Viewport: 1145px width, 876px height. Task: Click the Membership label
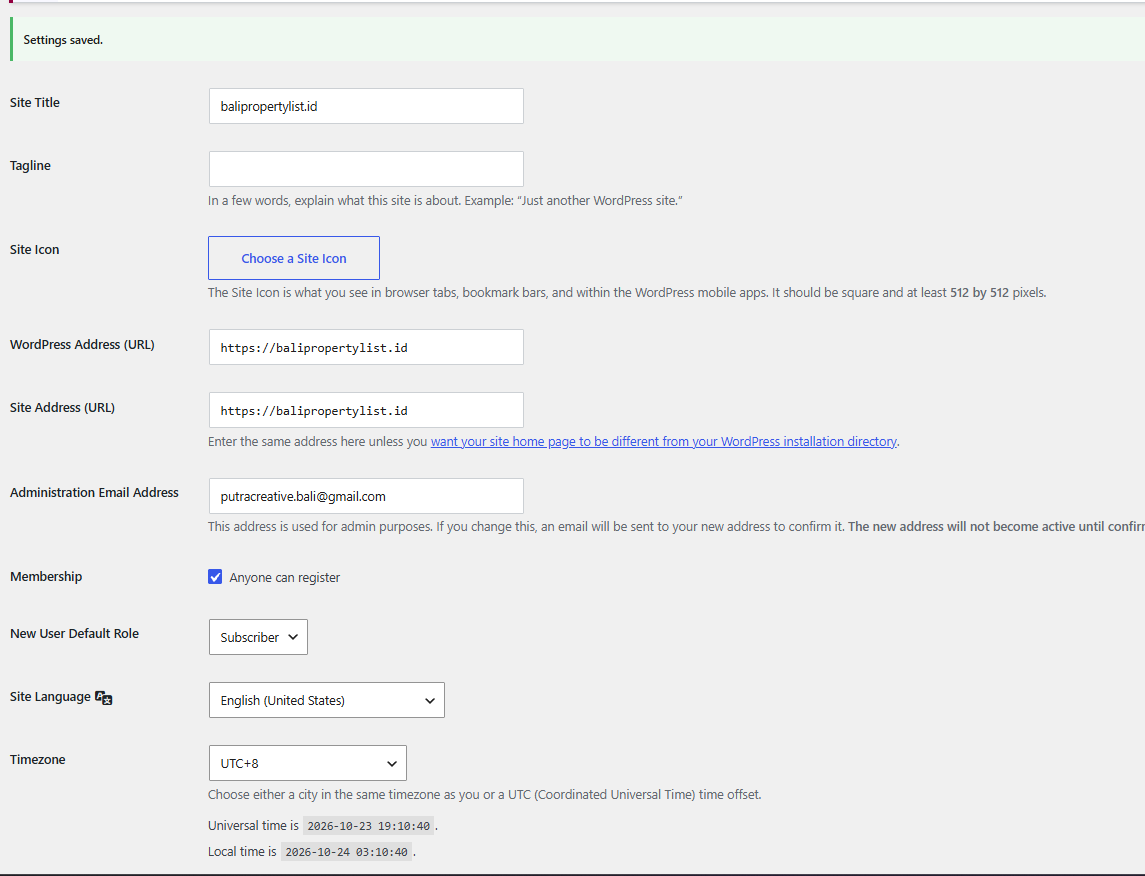click(x=46, y=577)
